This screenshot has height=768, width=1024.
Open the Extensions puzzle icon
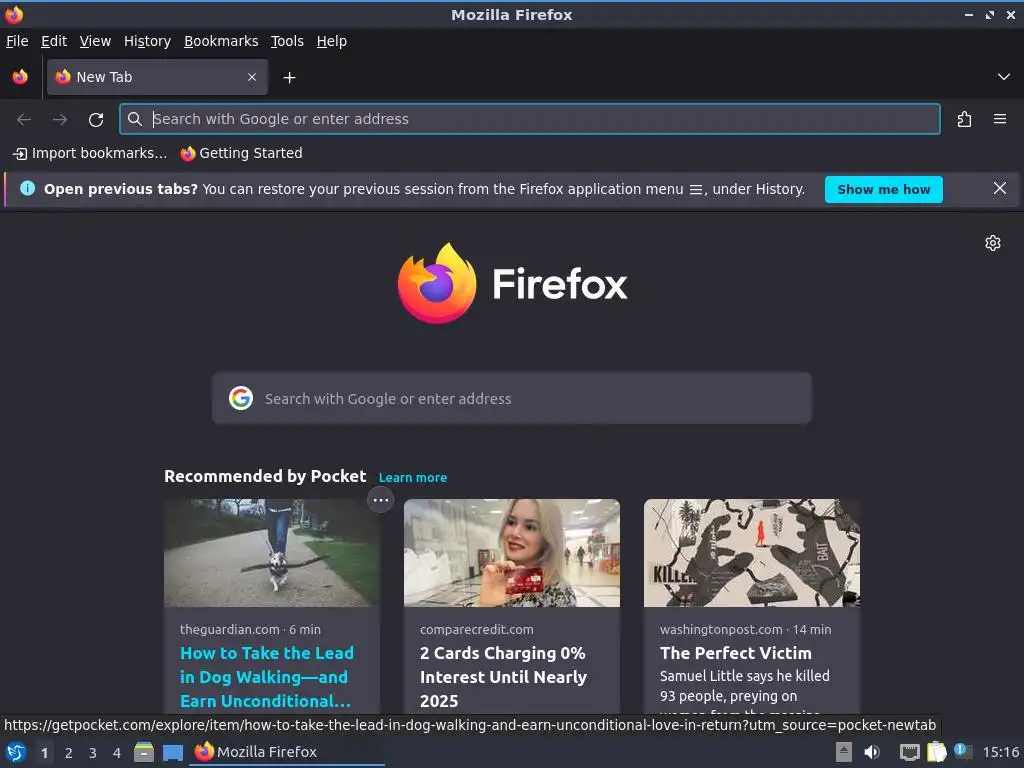pos(965,119)
